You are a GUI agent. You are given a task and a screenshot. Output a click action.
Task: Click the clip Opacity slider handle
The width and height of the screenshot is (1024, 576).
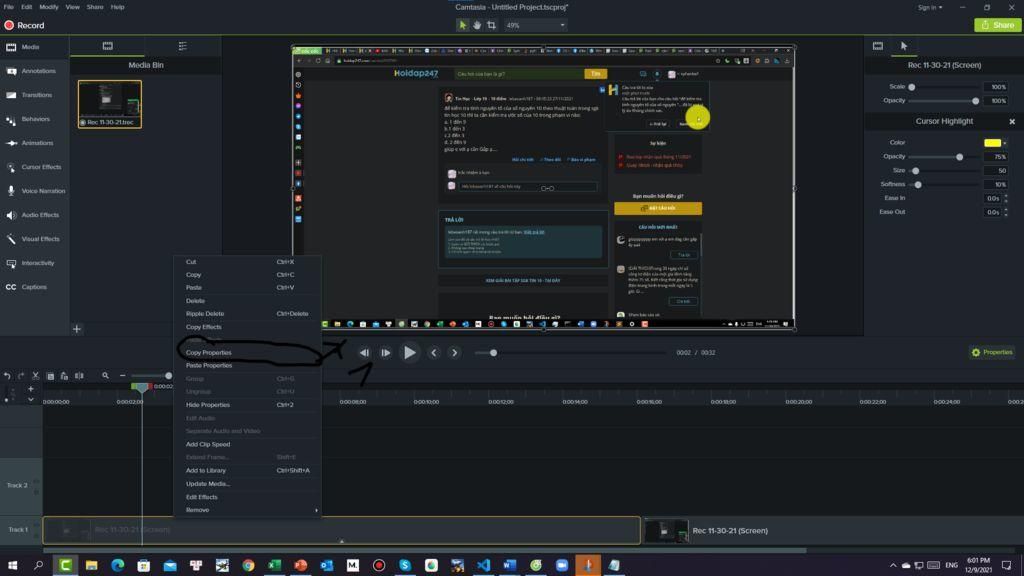tap(976, 101)
